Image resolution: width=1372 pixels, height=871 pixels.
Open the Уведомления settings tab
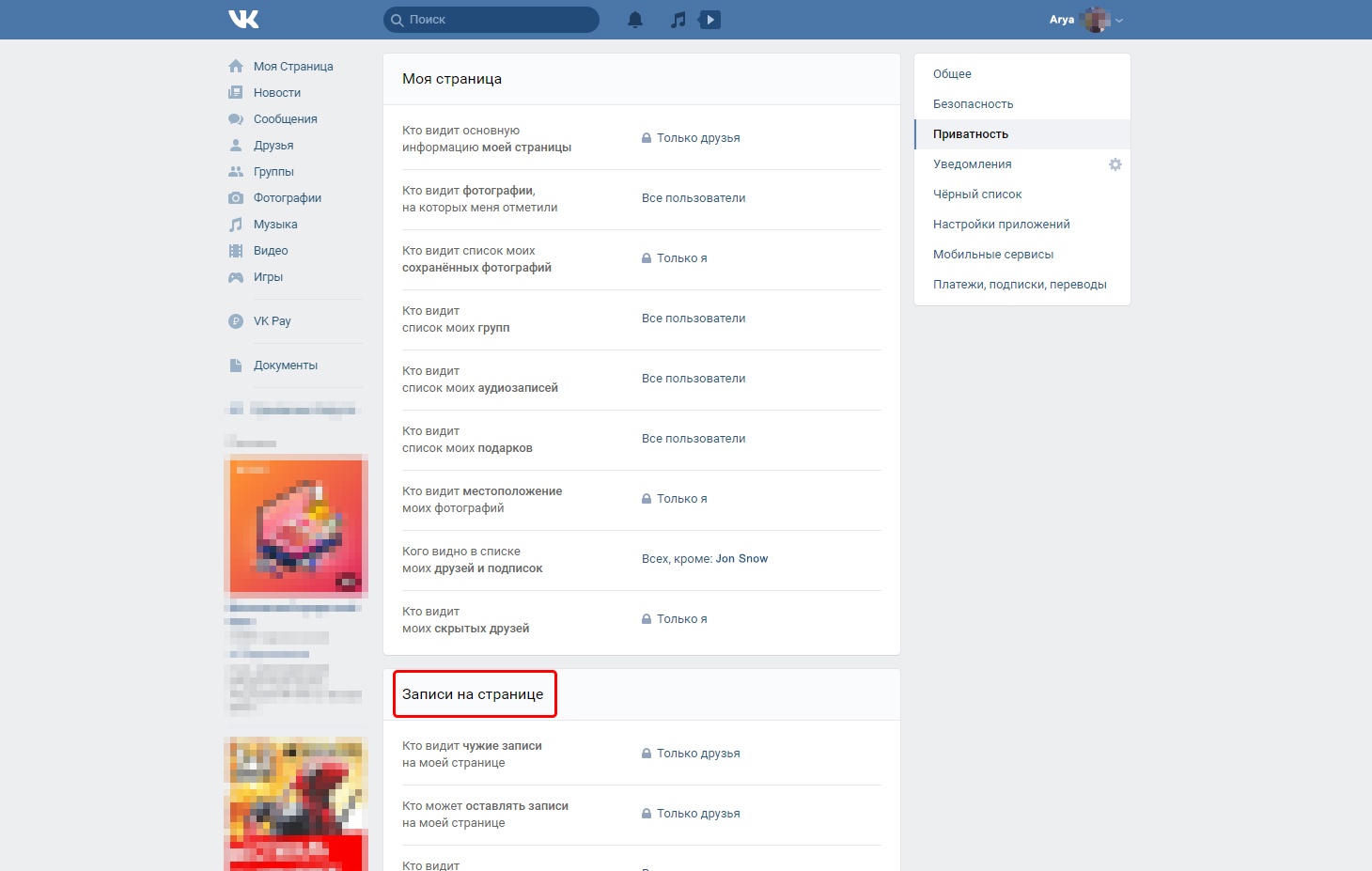[x=1022, y=164]
